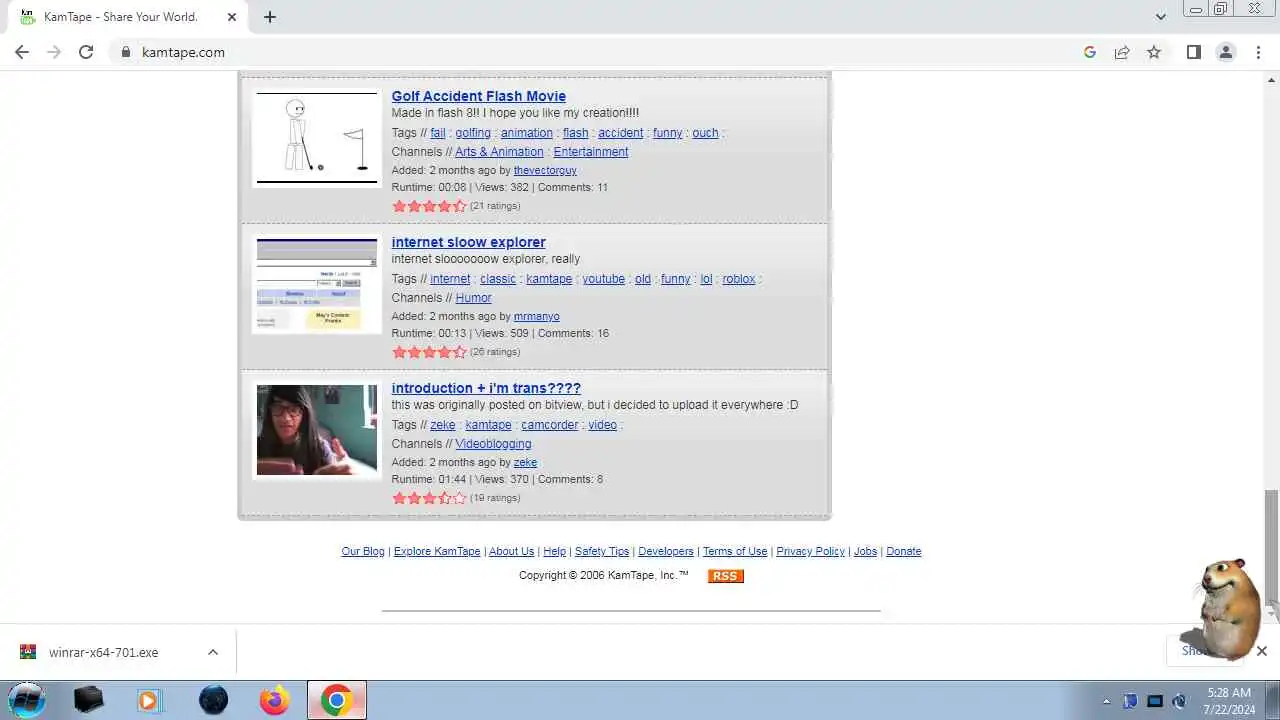Viewport: 1280px width, 720px height.
Task: Click the forward navigation arrow
Action: point(54,52)
